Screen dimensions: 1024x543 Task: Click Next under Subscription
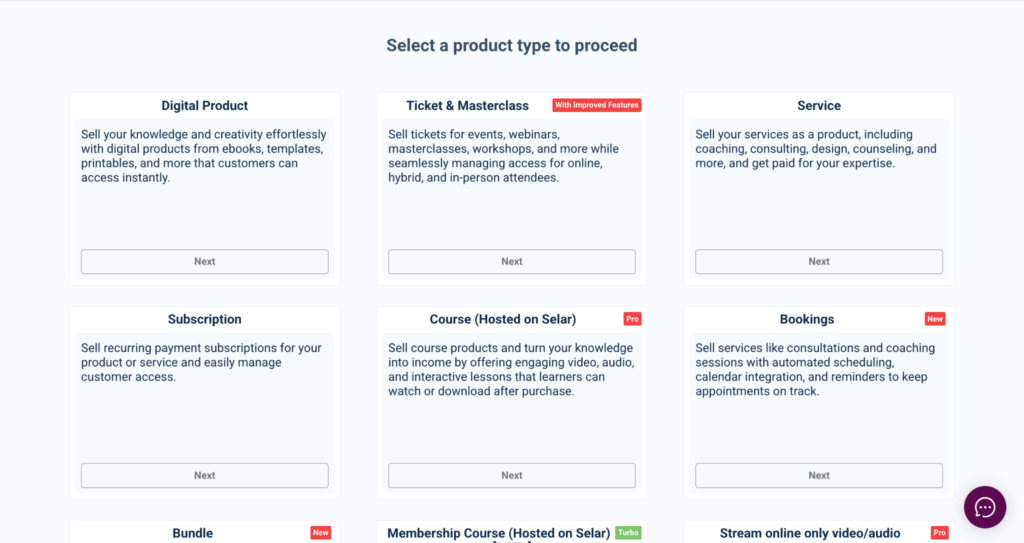[204, 475]
